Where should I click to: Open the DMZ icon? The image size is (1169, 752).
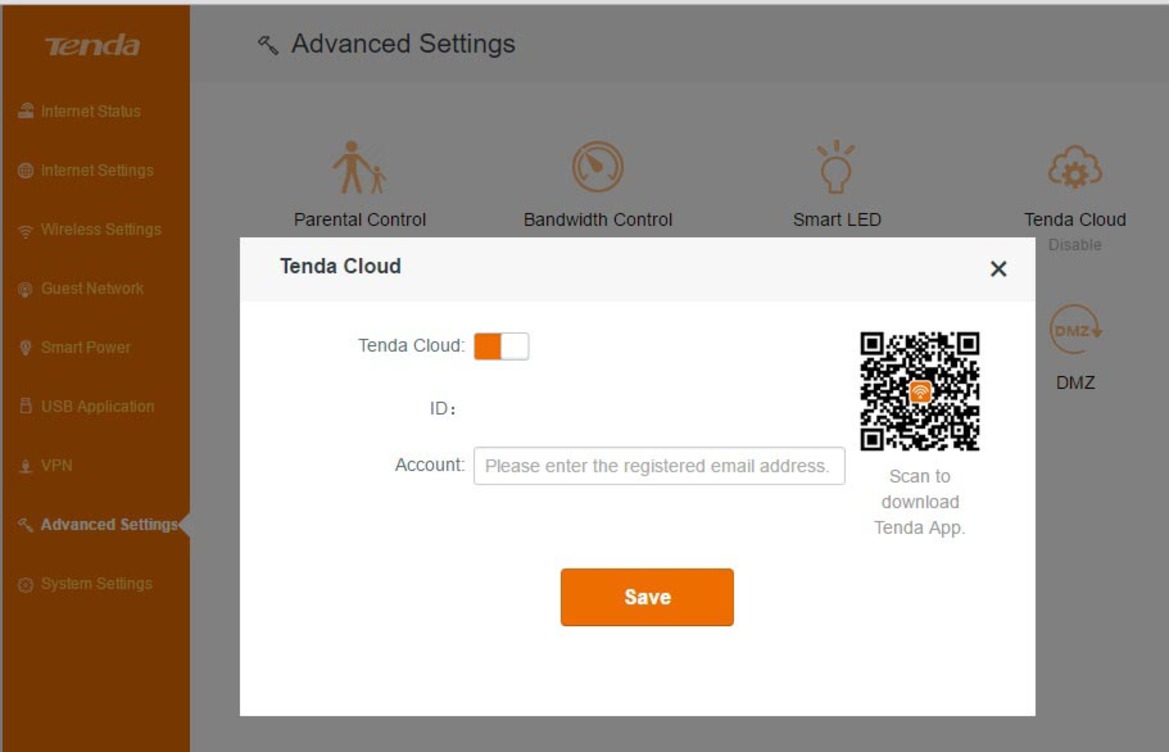[1075, 329]
